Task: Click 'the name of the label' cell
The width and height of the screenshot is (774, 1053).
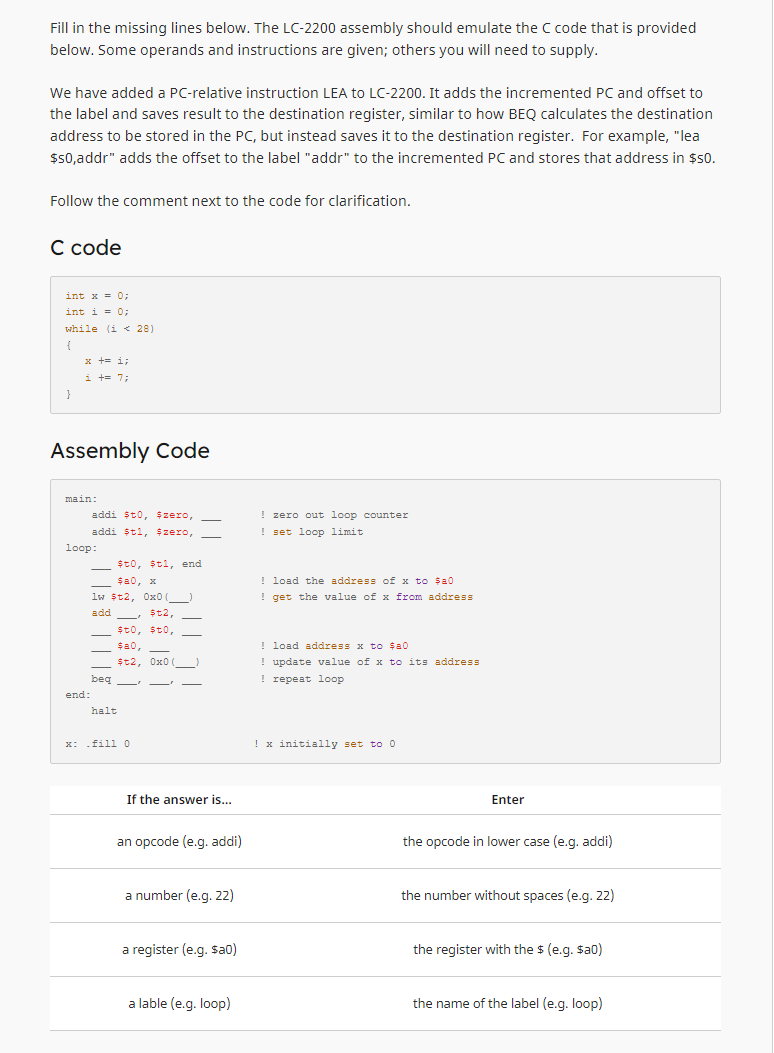Action: pyautogui.click(x=507, y=1003)
